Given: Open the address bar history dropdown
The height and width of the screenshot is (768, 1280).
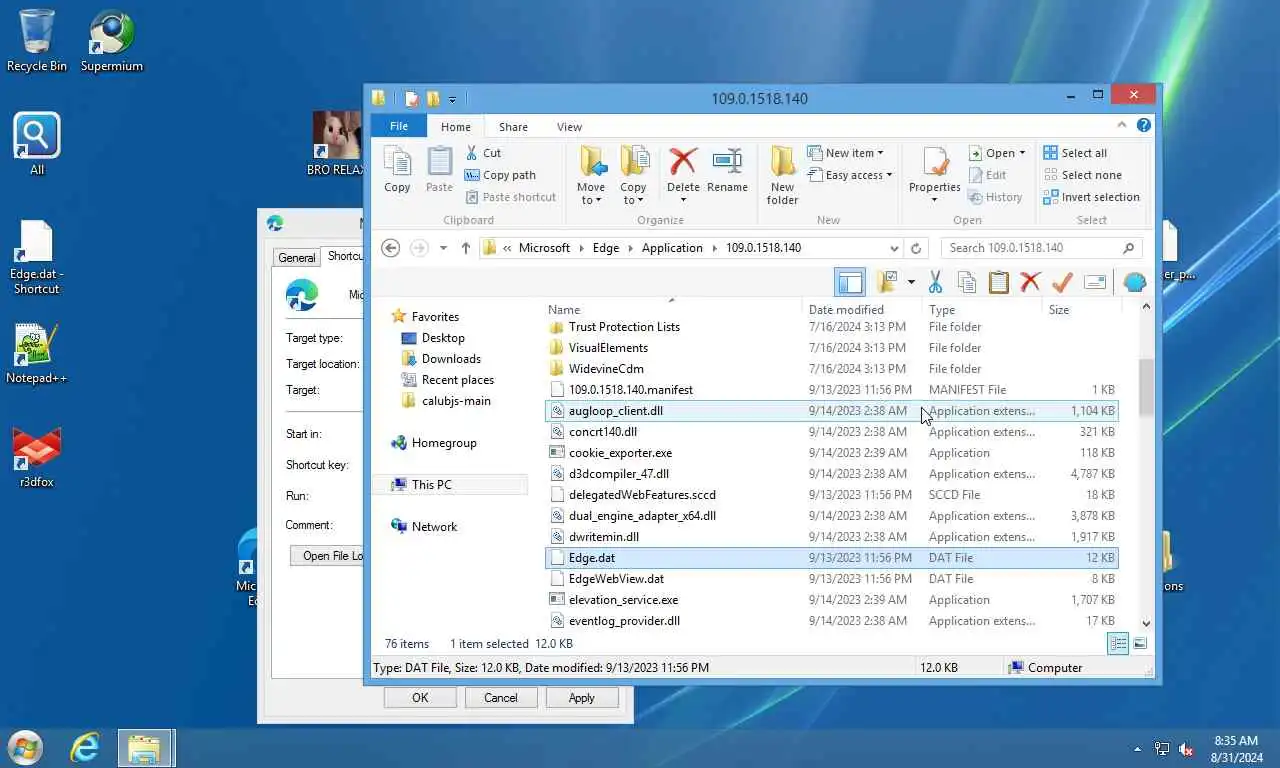Looking at the screenshot, I should coord(894,248).
